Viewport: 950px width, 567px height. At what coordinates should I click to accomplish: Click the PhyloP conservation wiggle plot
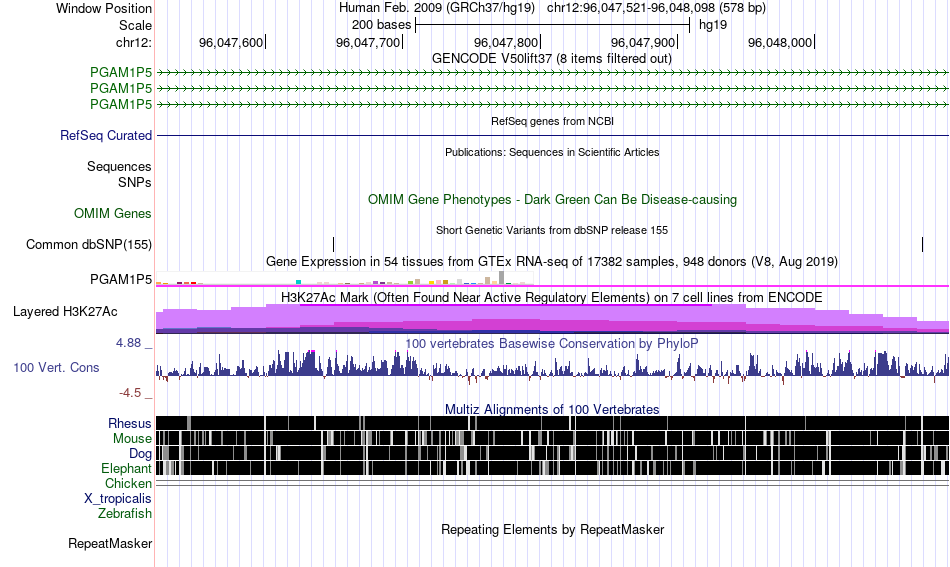click(552, 366)
